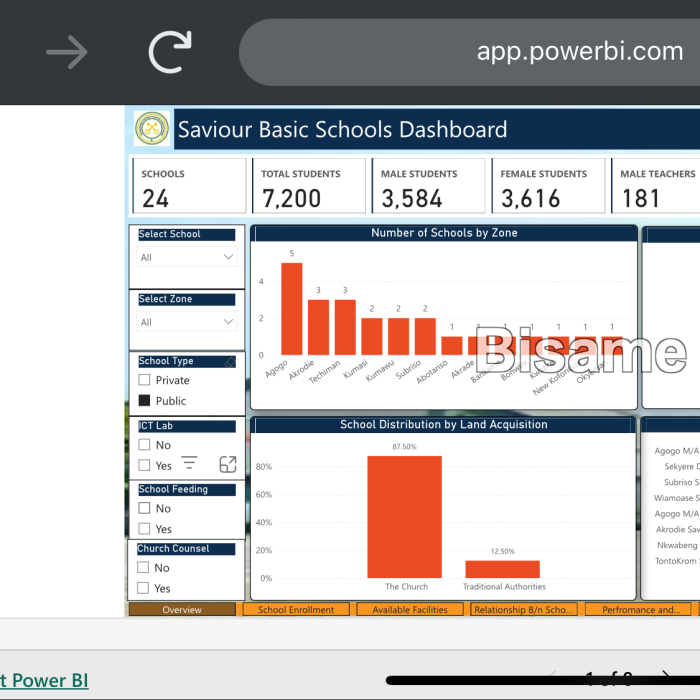
Task: Check Yes under ICT Lab
Action: click(x=144, y=465)
